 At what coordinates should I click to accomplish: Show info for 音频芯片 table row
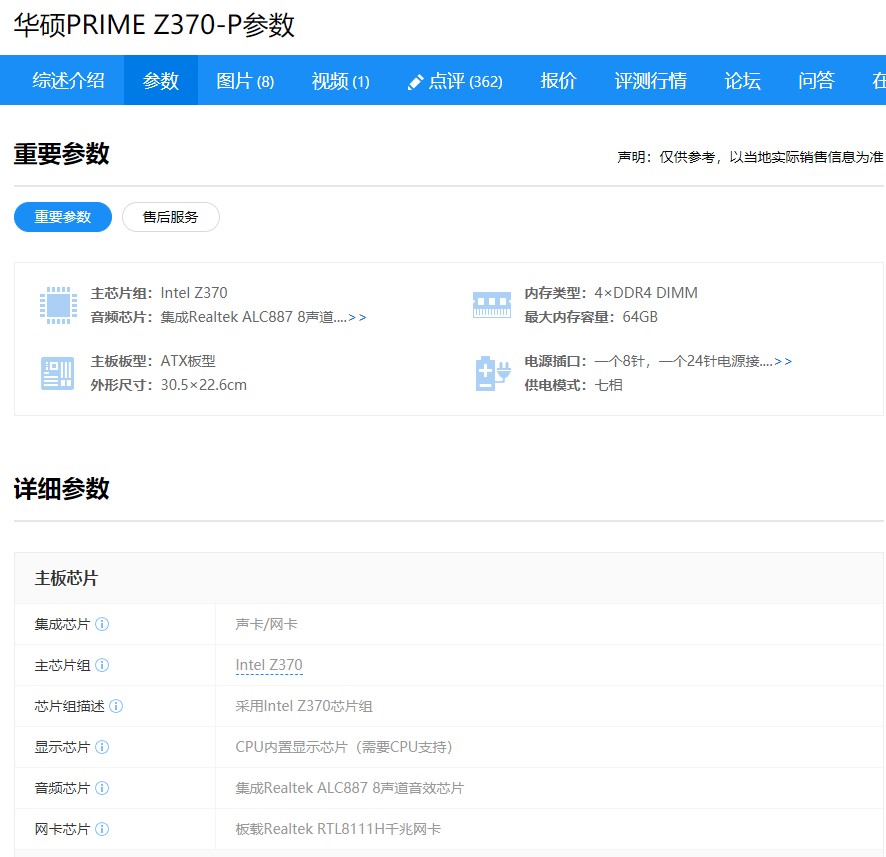click(x=102, y=788)
